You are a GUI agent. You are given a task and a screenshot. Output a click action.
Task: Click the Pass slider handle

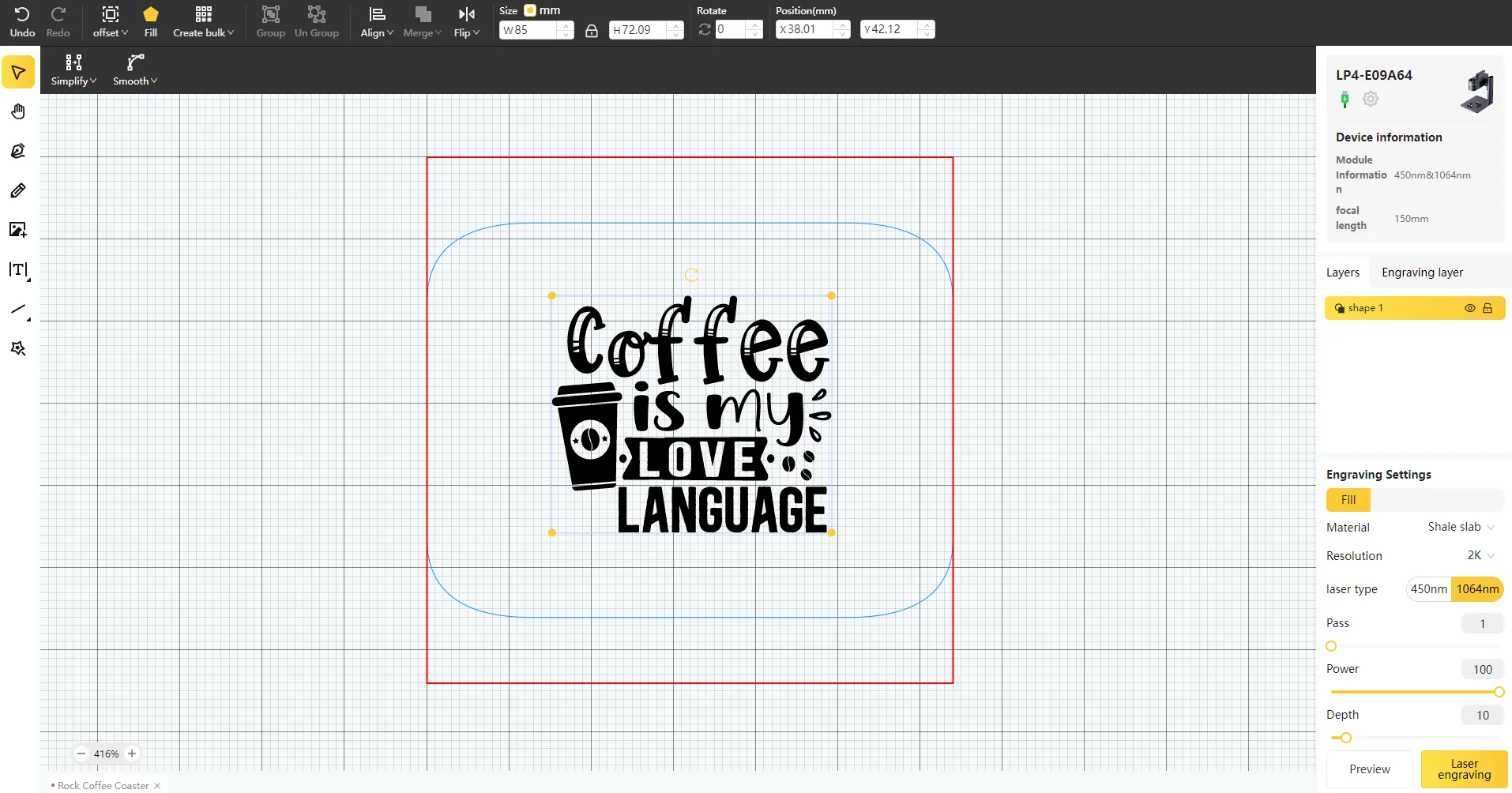(x=1331, y=646)
